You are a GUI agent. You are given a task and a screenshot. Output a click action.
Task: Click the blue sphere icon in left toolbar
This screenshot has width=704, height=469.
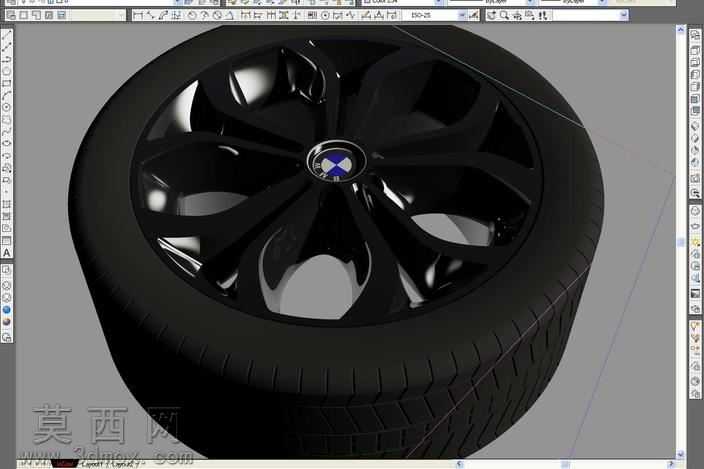point(6,310)
